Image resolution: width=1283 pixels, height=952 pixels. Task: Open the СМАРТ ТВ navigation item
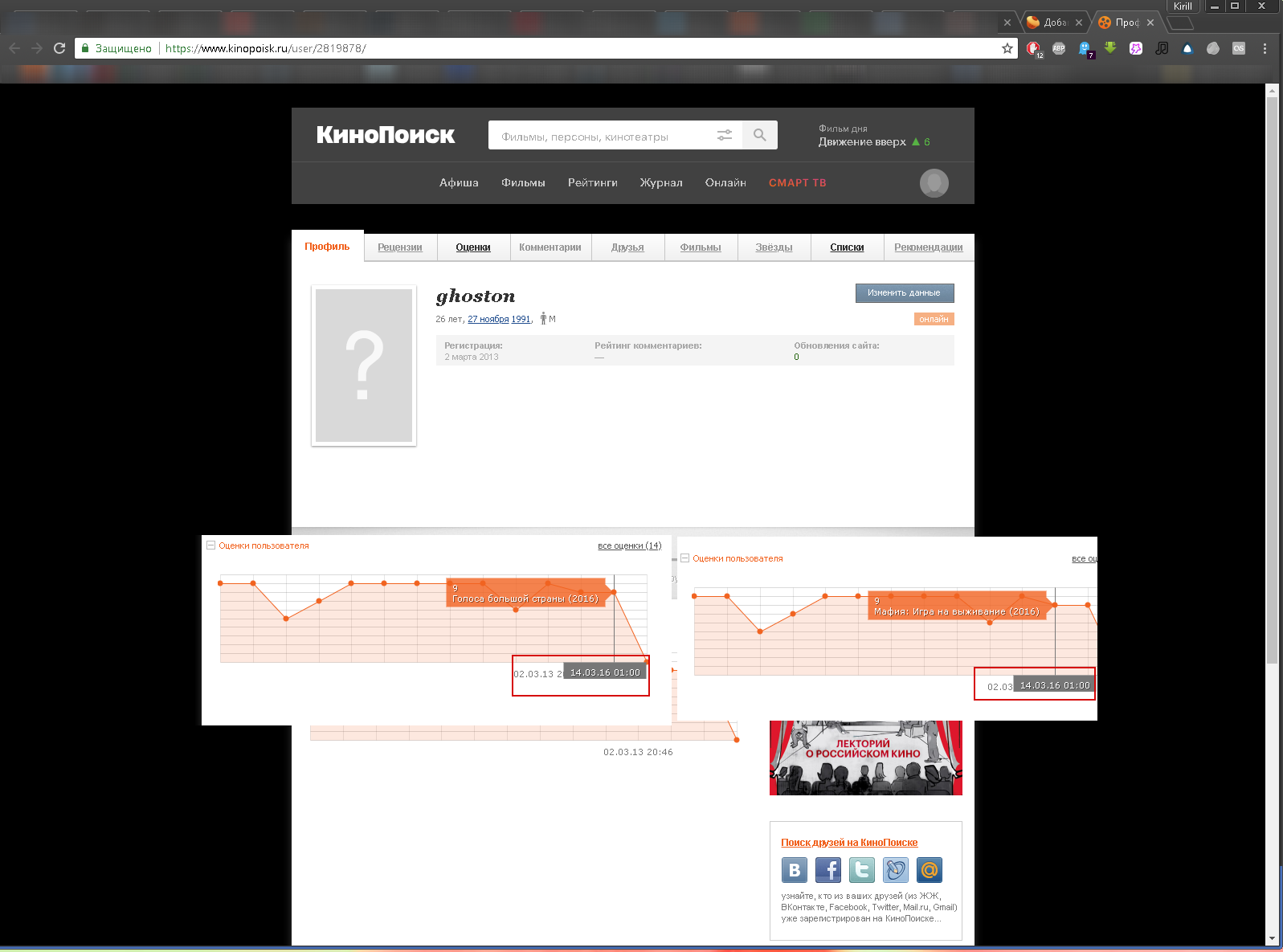pyautogui.click(x=798, y=183)
